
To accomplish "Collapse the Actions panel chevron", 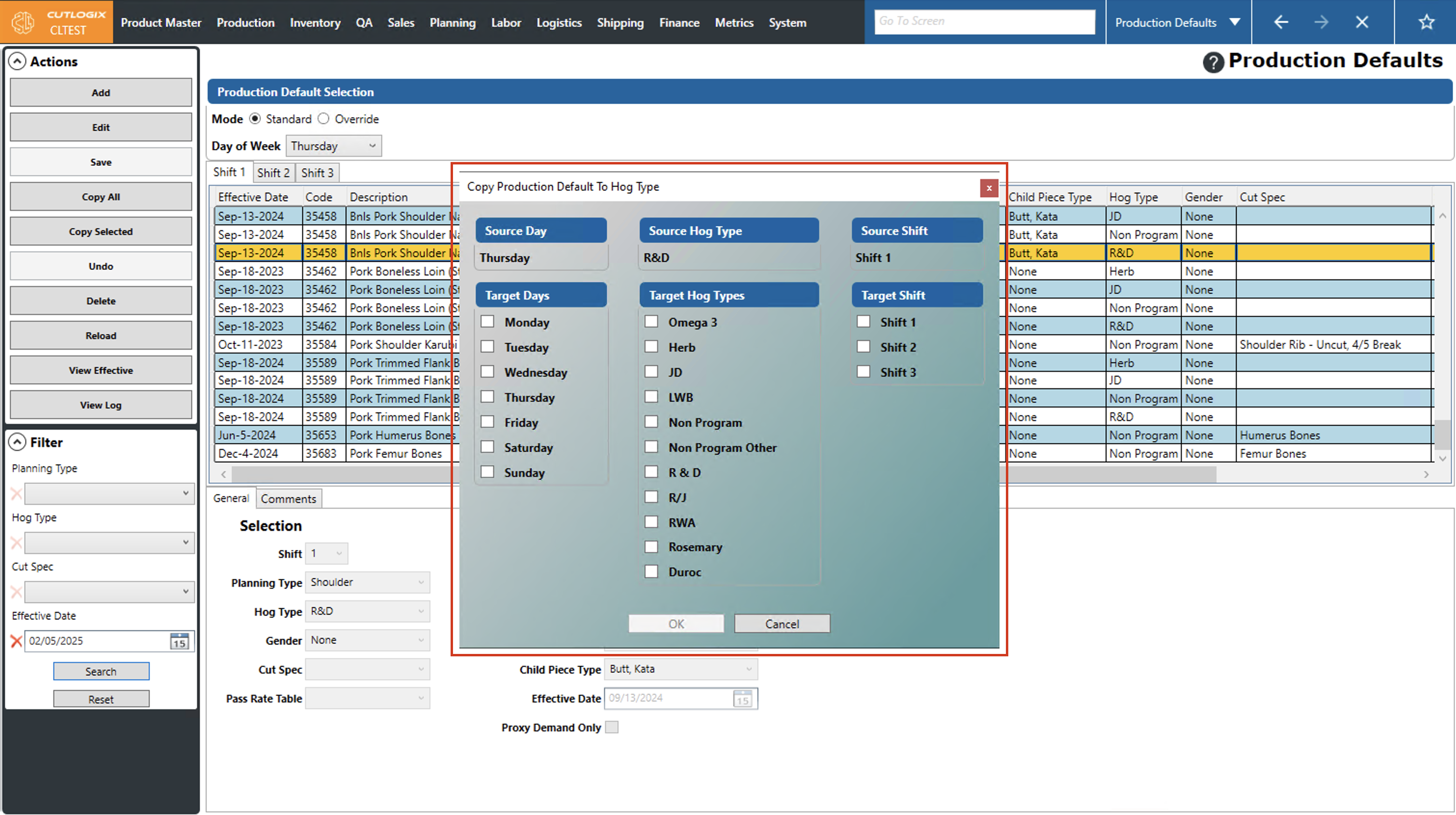I will [x=17, y=61].
